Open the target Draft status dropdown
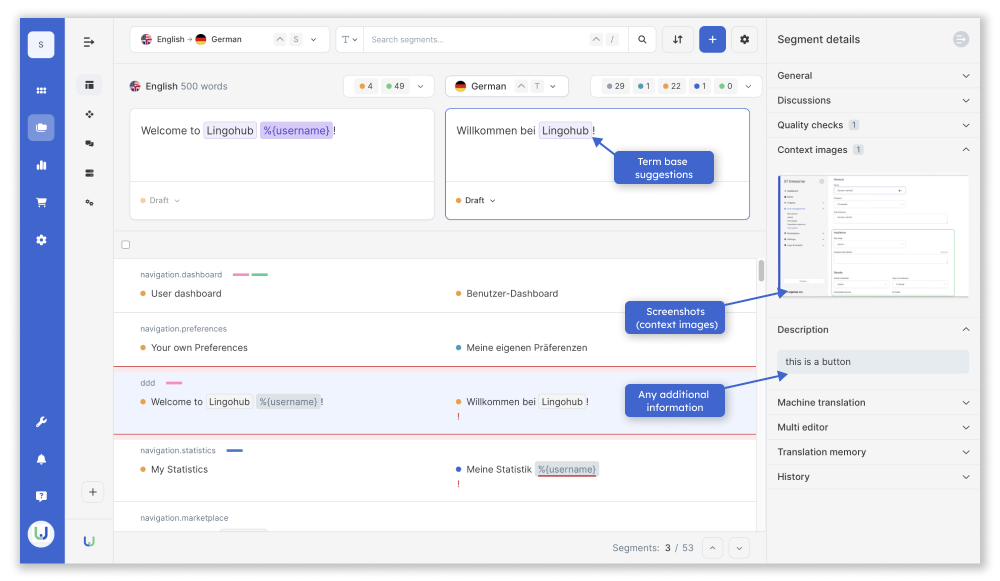 pos(476,200)
